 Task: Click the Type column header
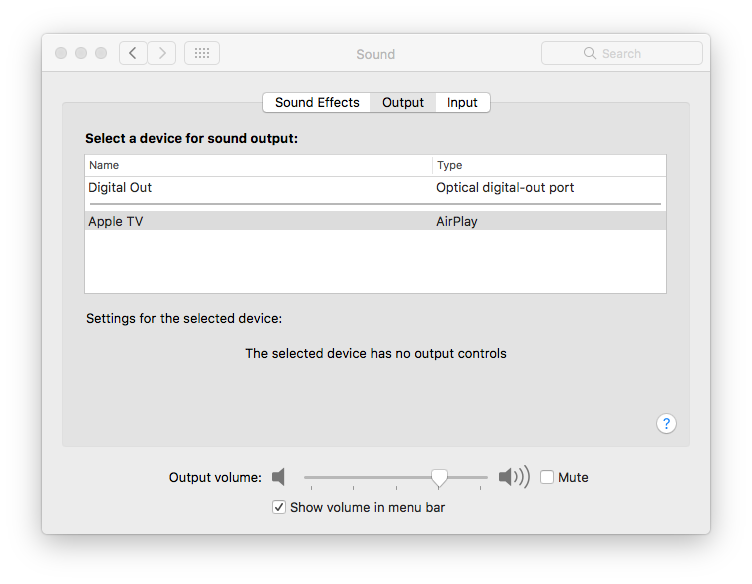549,165
